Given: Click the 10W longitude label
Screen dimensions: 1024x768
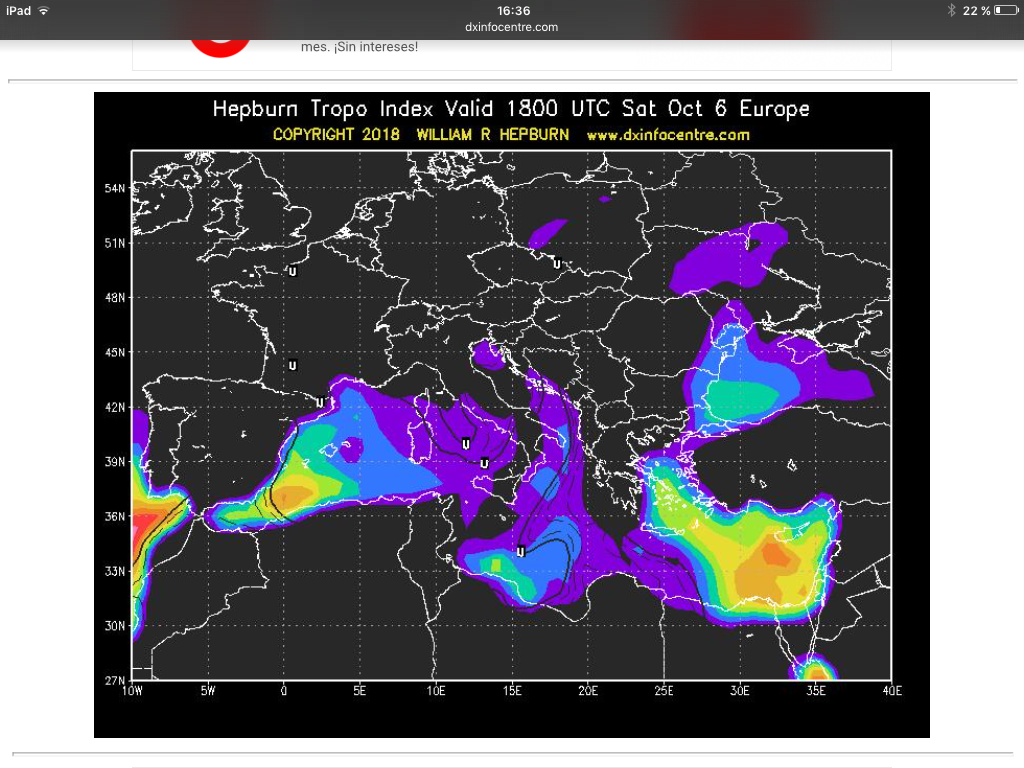Looking at the screenshot, I should (x=133, y=691).
